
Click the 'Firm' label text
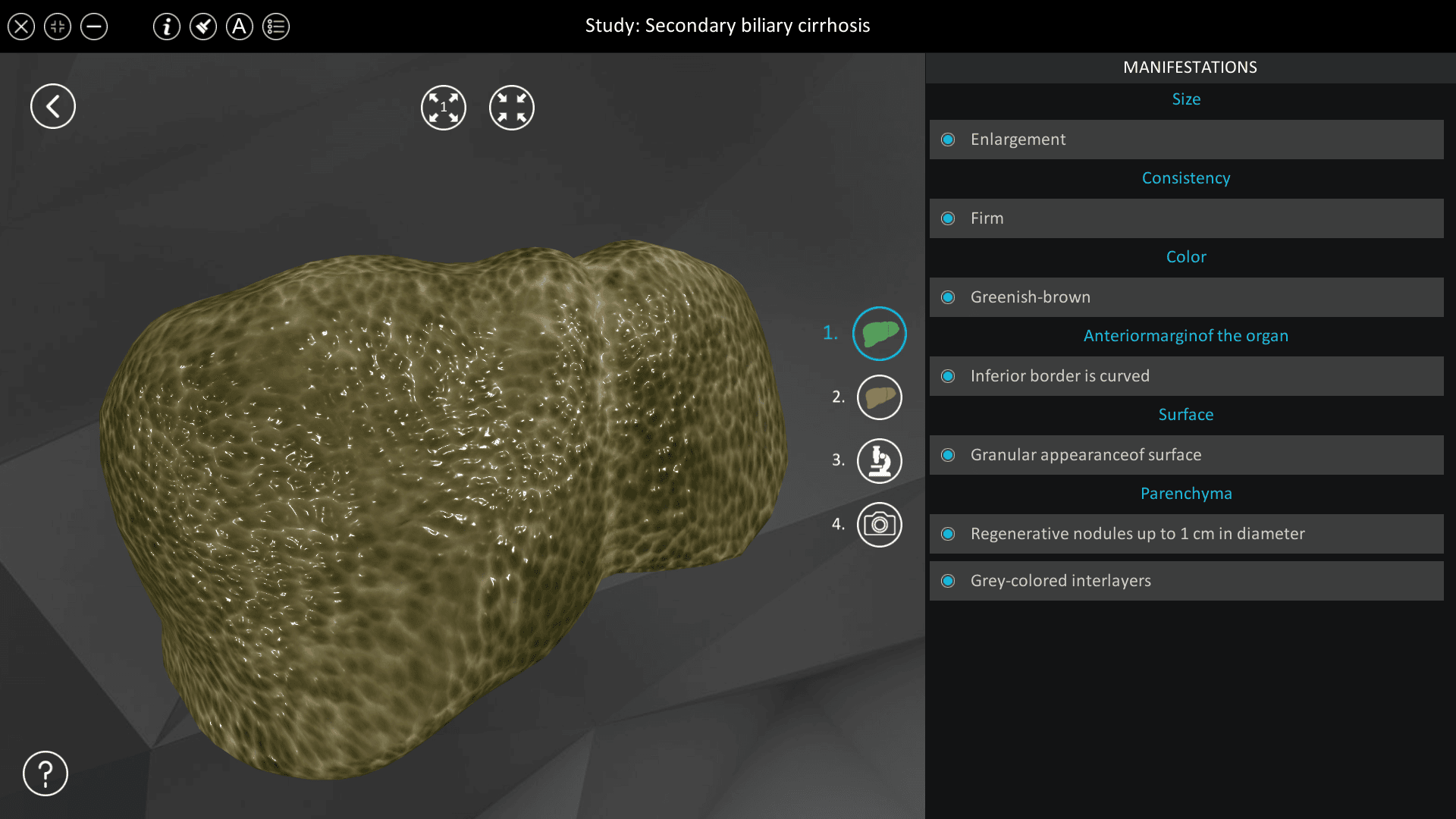click(x=987, y=218)
